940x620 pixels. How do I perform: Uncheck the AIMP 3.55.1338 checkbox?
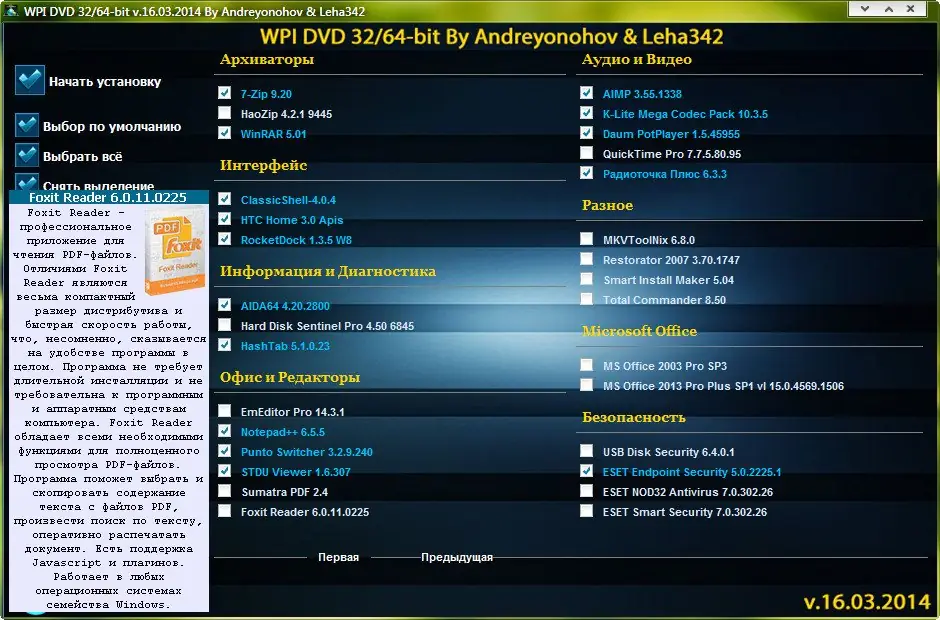tap(586, 92)
